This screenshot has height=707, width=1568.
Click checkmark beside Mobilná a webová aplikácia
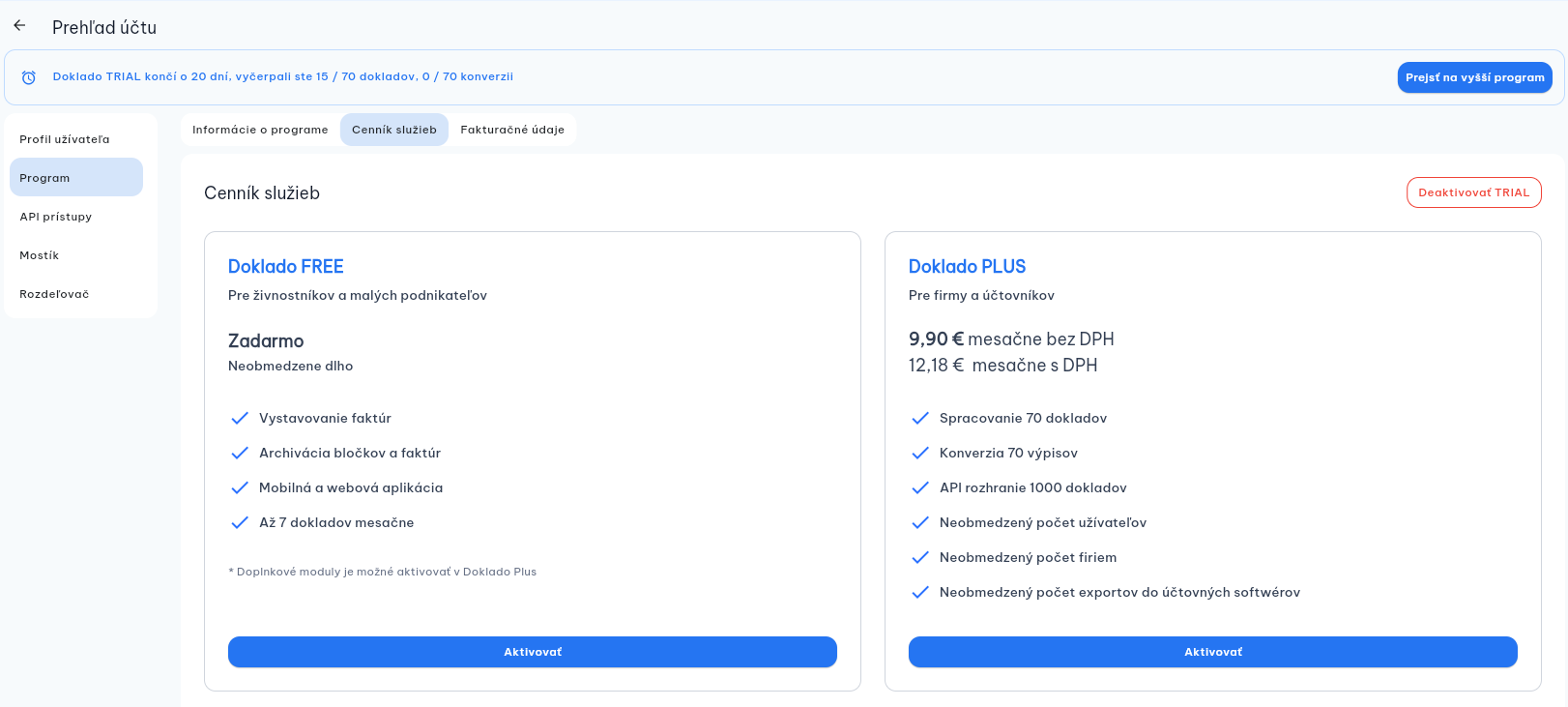coord(240,487)
